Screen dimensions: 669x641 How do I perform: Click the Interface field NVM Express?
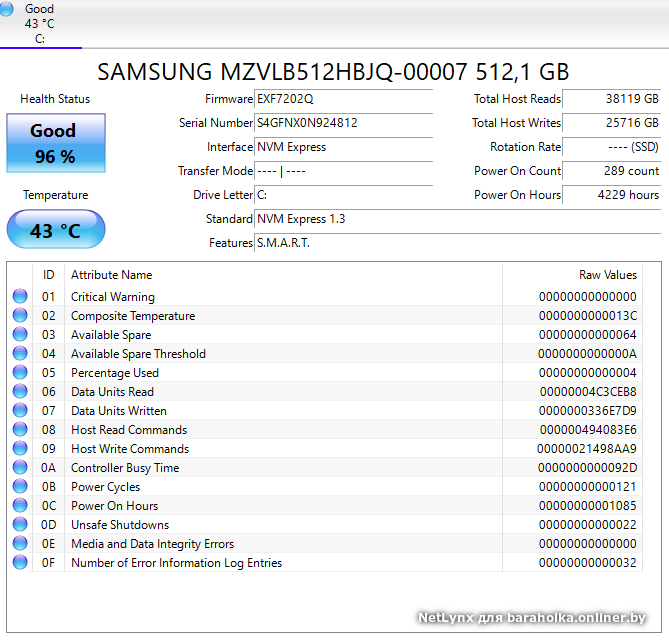343,147
